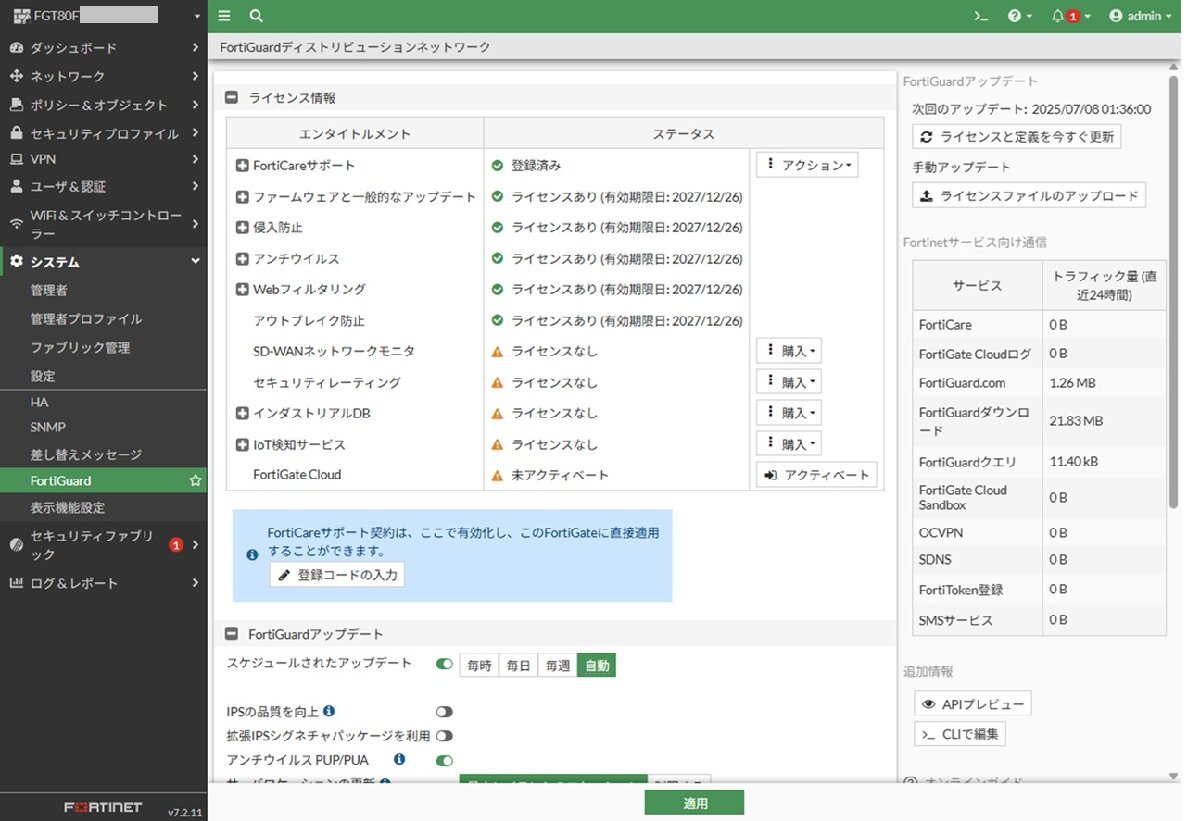
Task: Click the 適用 apply button
Action: tap(694, 803)
